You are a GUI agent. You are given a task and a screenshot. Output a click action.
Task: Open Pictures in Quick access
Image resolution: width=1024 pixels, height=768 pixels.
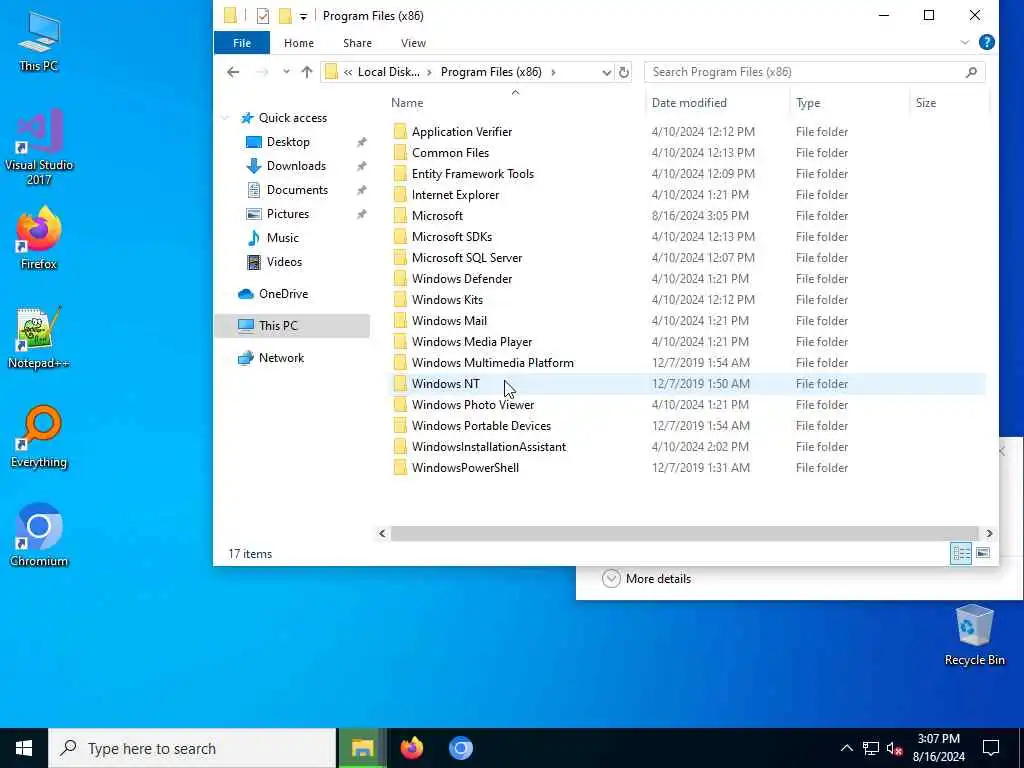pos(287,214)
